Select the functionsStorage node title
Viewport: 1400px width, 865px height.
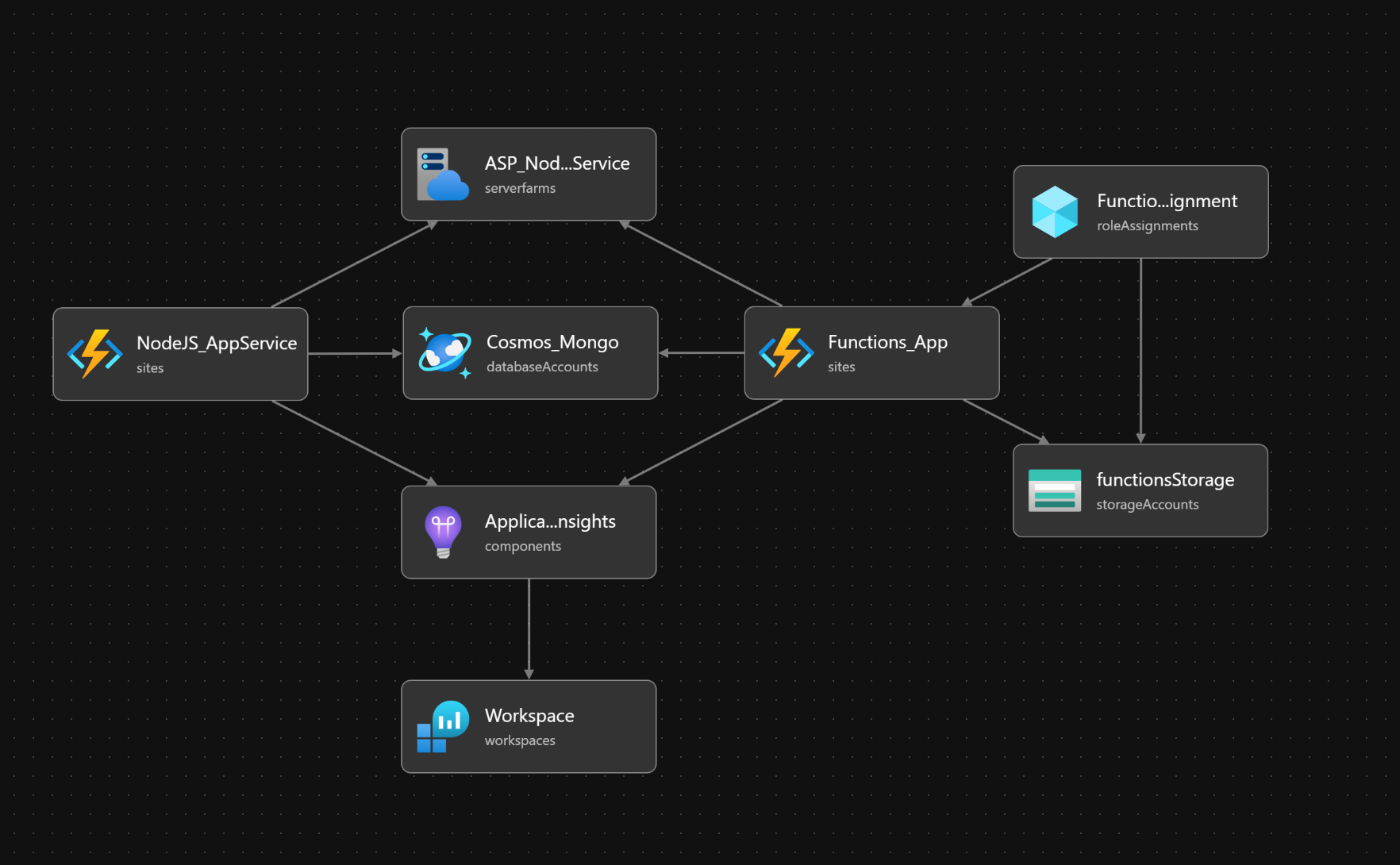coord(1165,480)
